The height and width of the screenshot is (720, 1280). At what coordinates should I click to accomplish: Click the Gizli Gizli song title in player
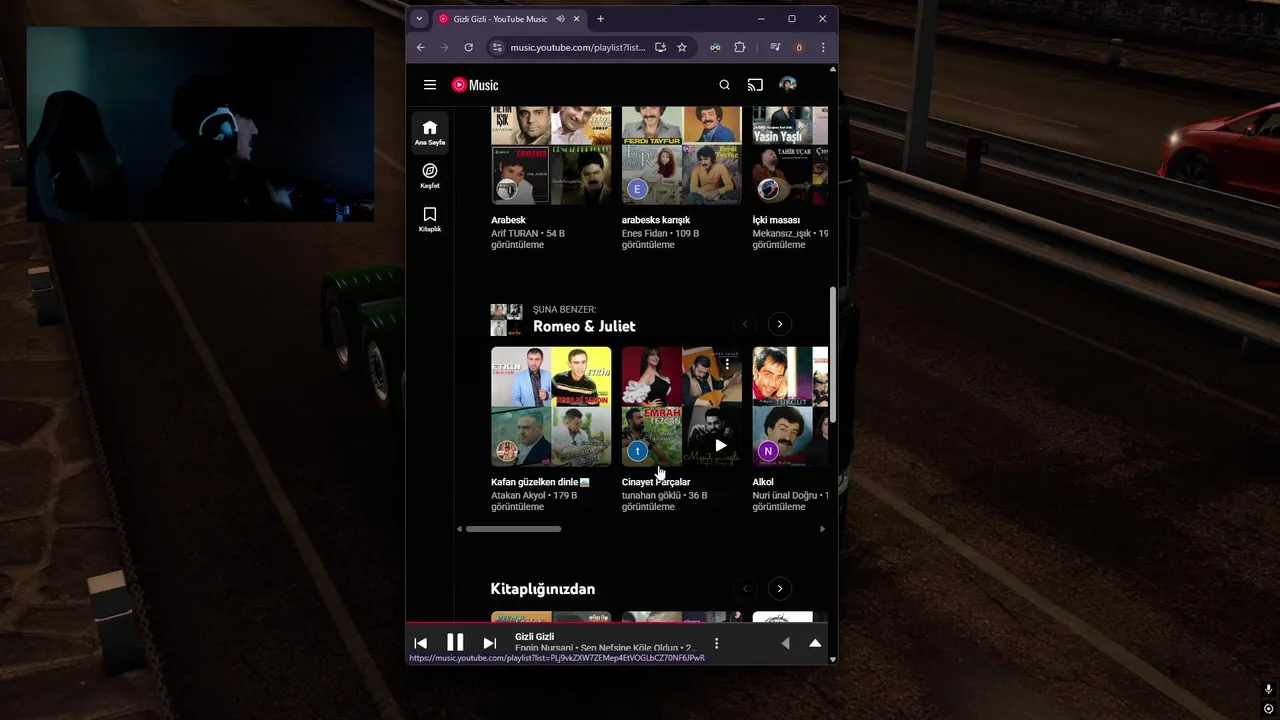pyautogui.click(x=535, y=637)
